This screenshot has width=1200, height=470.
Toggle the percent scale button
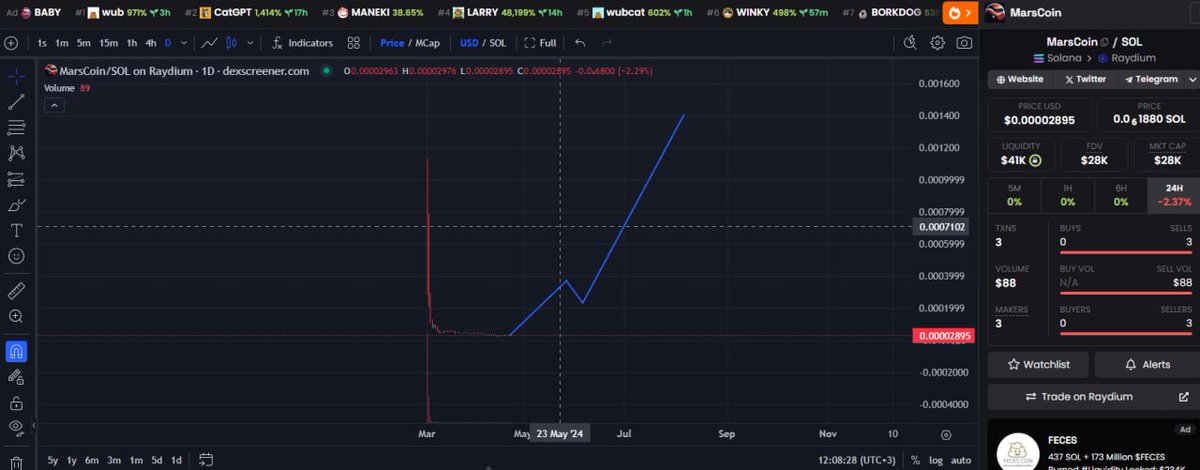tap(915, 460)
